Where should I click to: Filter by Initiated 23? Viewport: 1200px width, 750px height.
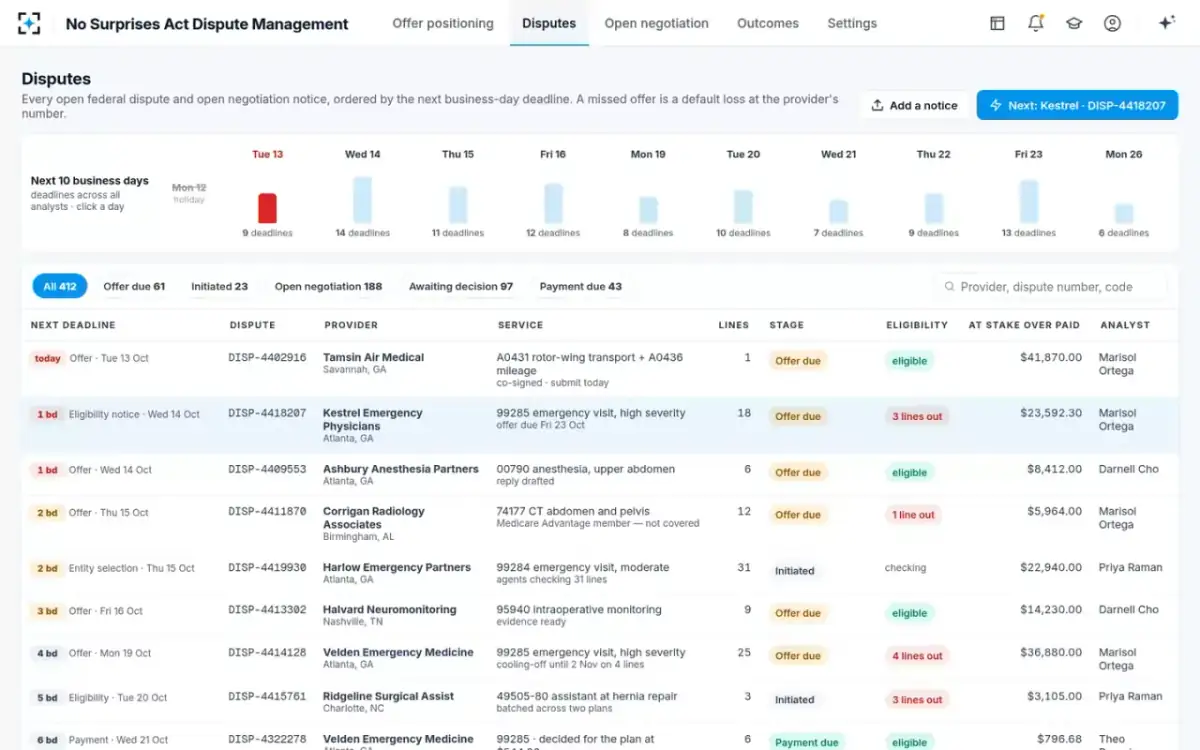tap(219, 286)
